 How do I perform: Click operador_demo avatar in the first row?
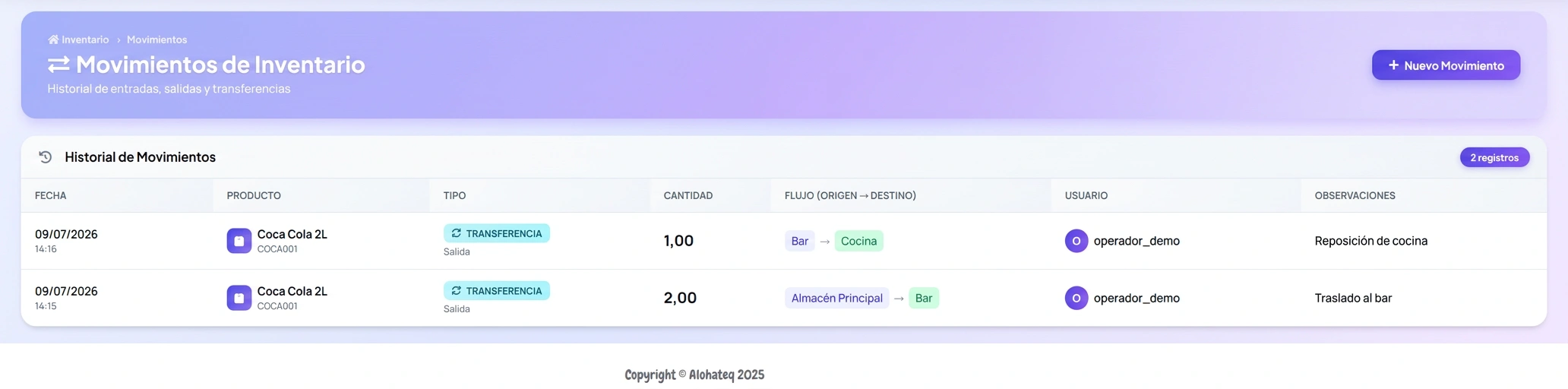[x=1076, y=241]
